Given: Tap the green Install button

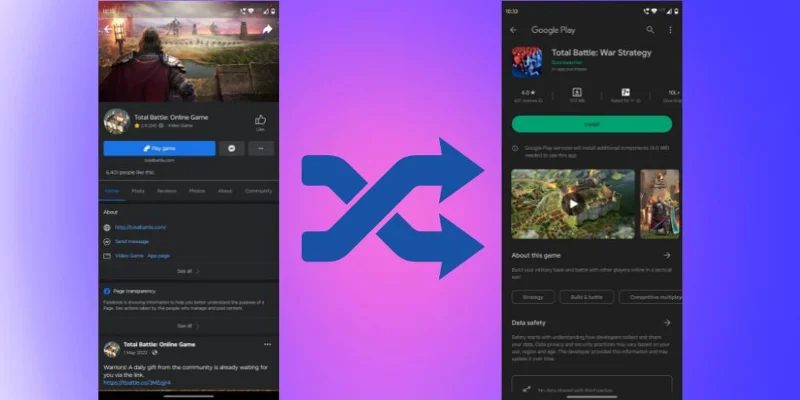Looking at the screenshot, I should pyautogui.click(x=592, y=124).
